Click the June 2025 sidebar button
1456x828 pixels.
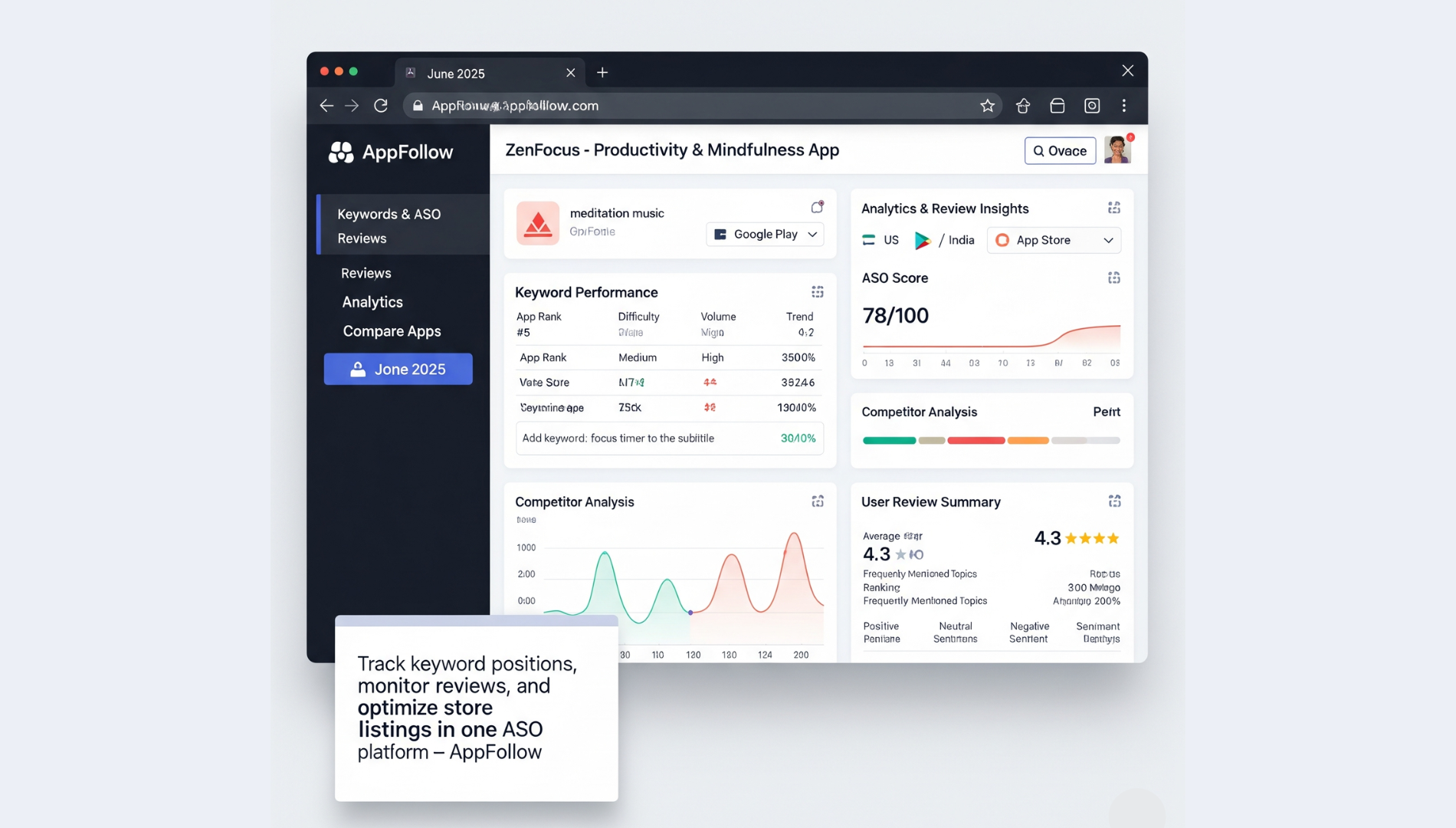398,369
